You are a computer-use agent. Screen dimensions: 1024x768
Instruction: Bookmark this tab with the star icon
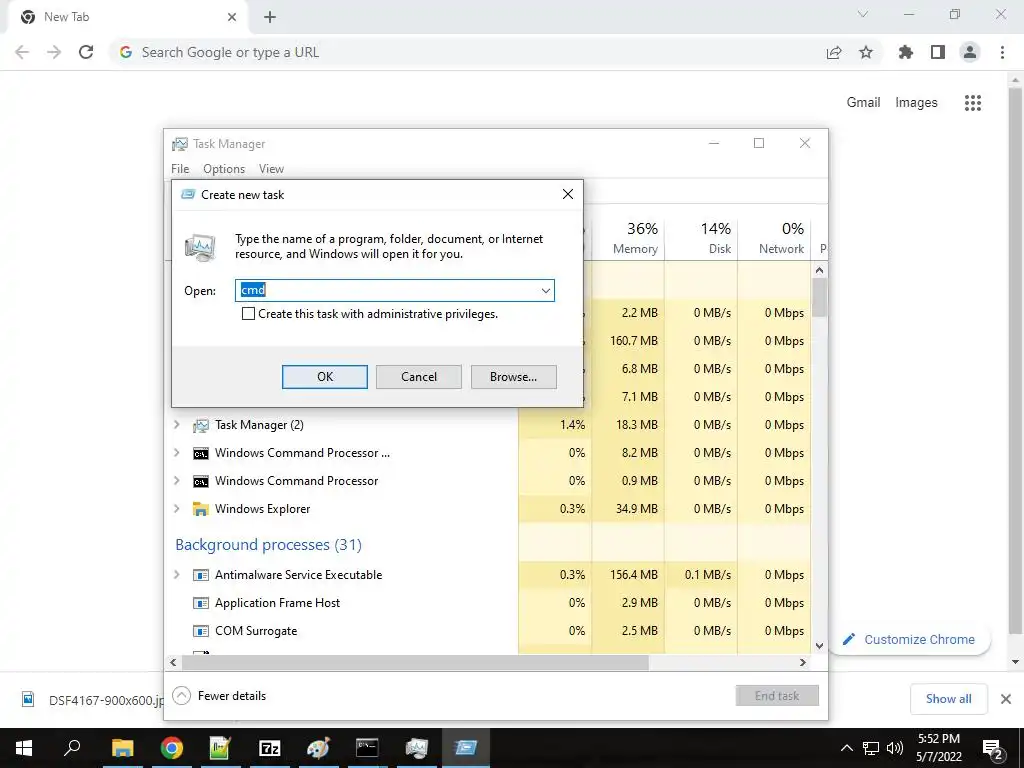(866, 52)
